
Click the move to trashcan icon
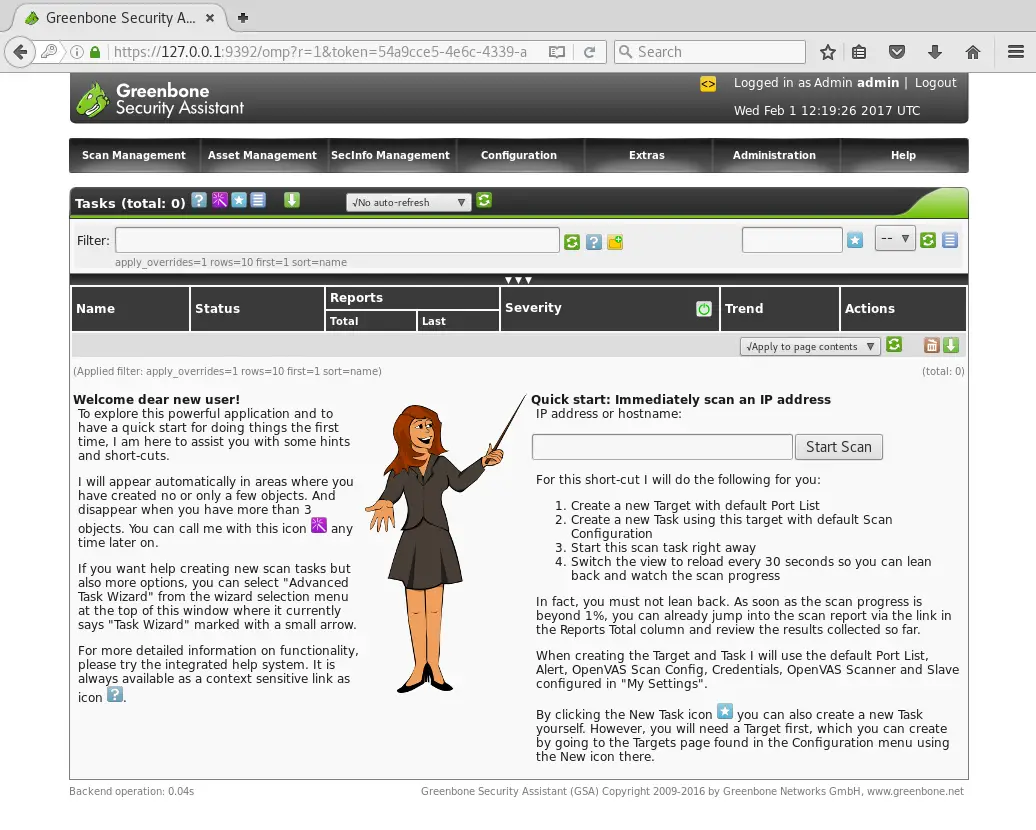pos(932,345)
